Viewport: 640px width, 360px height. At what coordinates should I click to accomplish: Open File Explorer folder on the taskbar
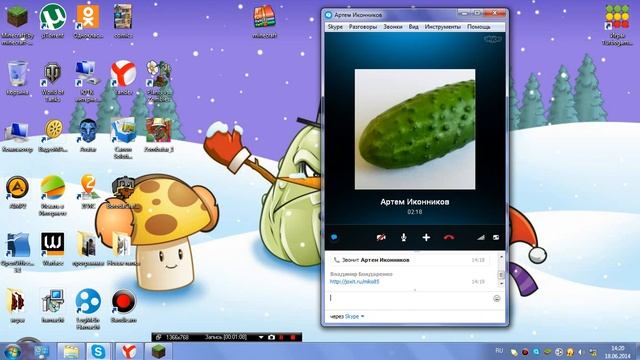coord(71,351)
